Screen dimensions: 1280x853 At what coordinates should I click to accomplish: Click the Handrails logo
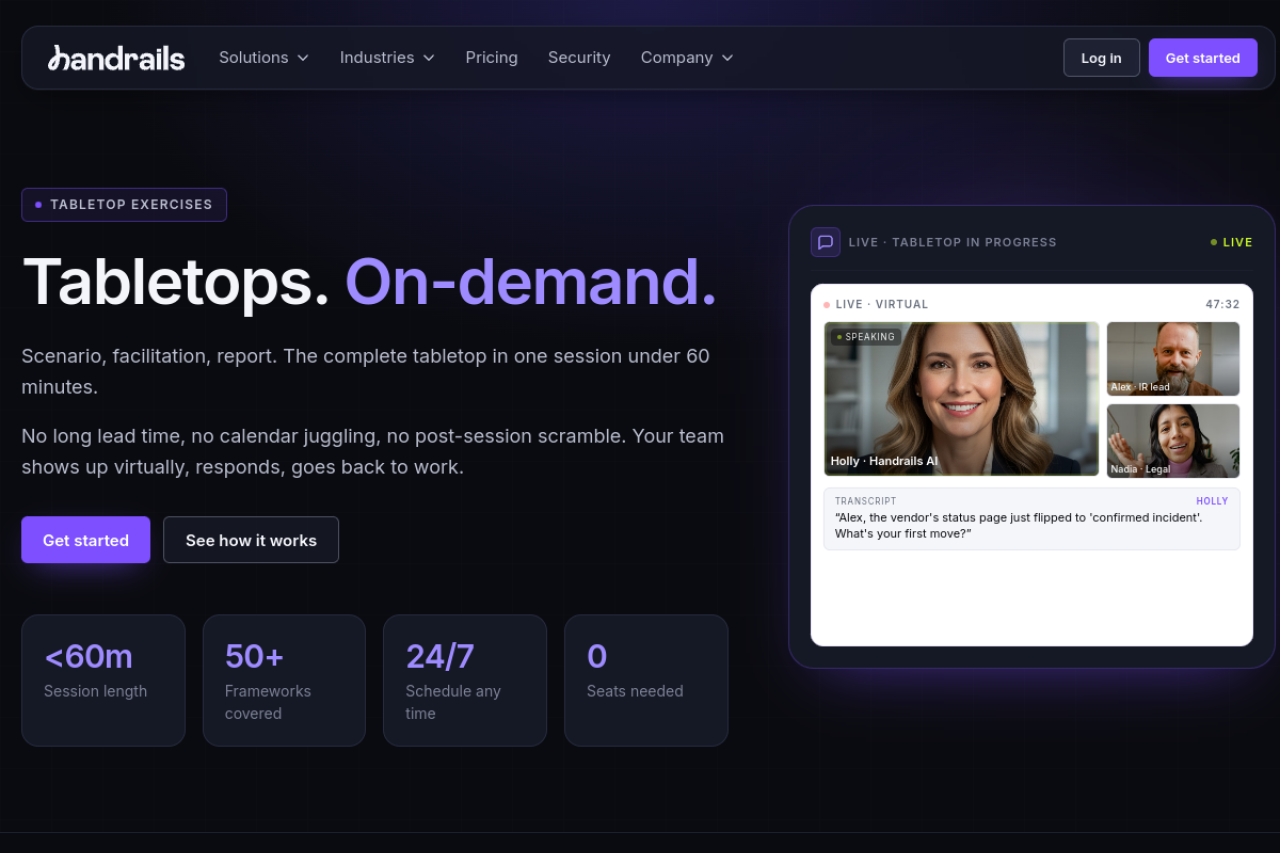(116, 58)
